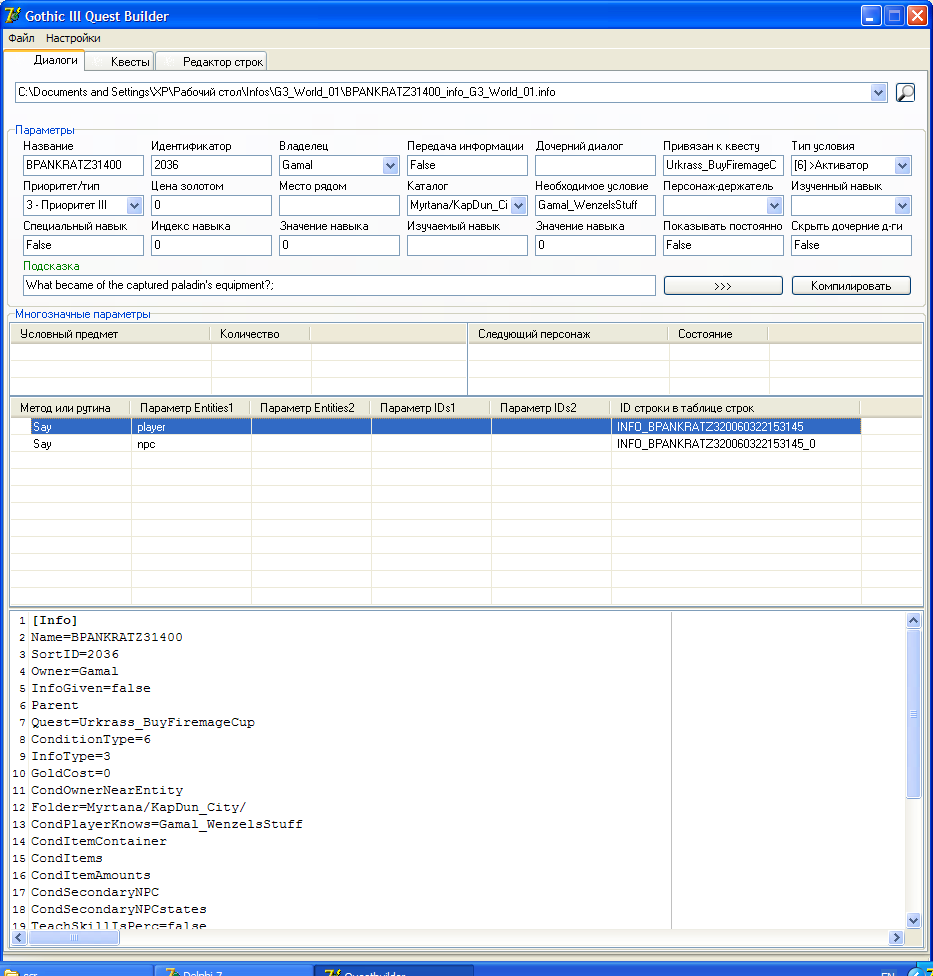The width and height of the screenshot is (933, 976).
Task: Click the [Info] line in code editor
Action: (55, 620)
